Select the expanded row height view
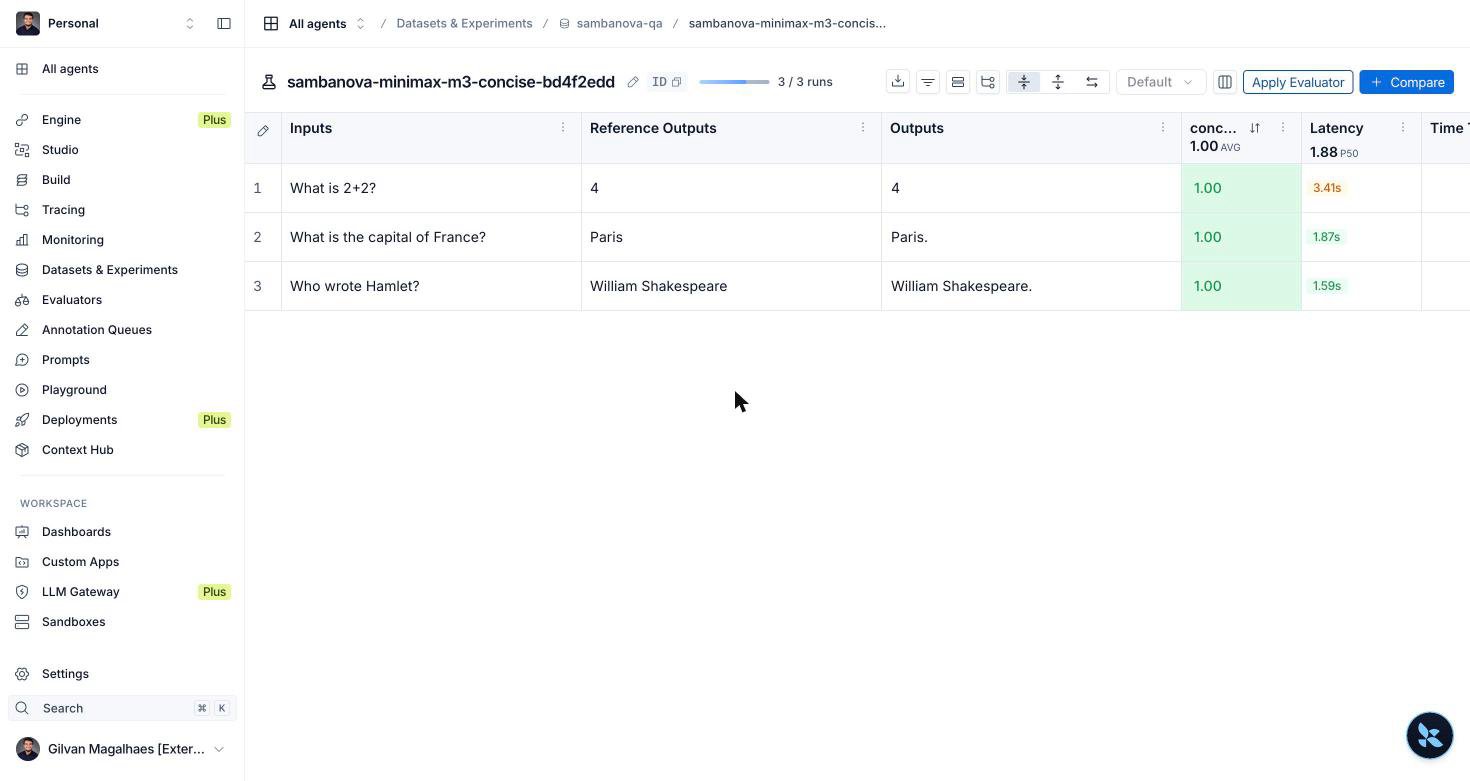This screenshot has height=781, width=1470. point(1058,82)
